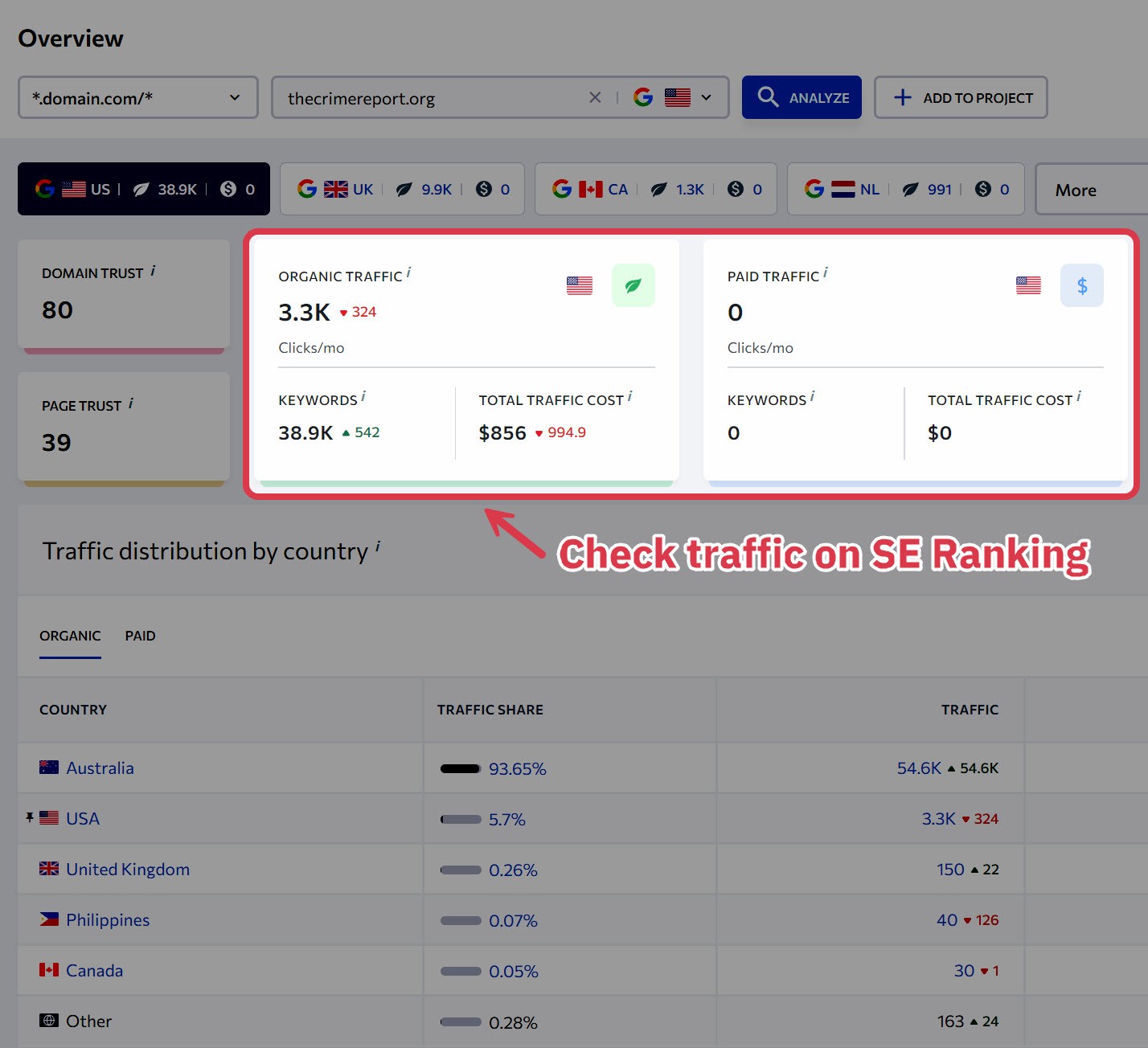Click ADD TO PROJECT button
Screen dimensions: 1148x1048
pos(961,97)
